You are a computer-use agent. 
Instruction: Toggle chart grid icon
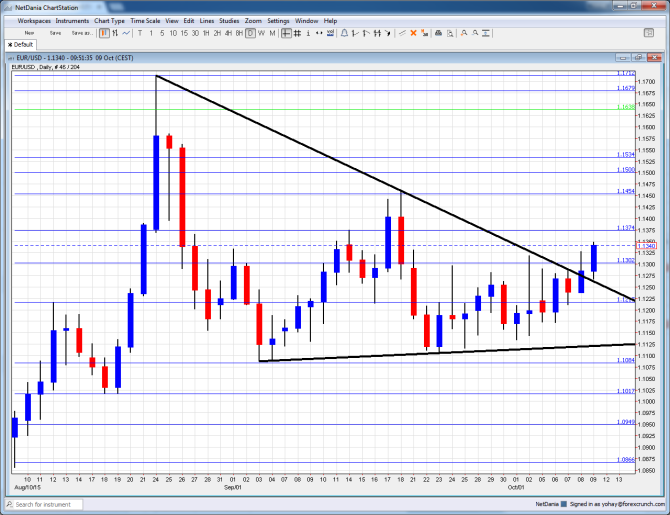point(297,33)
